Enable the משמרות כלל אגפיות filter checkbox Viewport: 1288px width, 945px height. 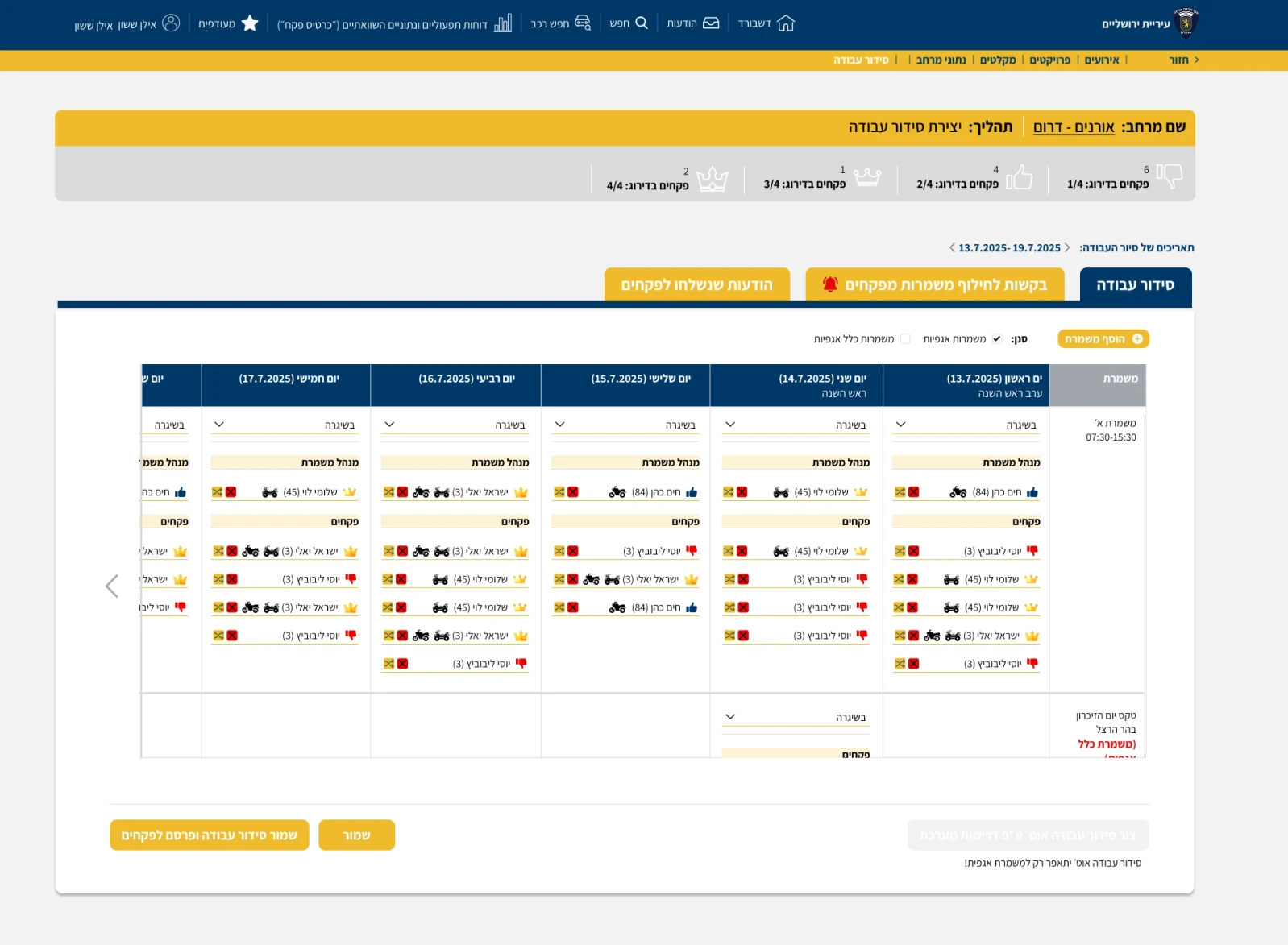(905, 339)
